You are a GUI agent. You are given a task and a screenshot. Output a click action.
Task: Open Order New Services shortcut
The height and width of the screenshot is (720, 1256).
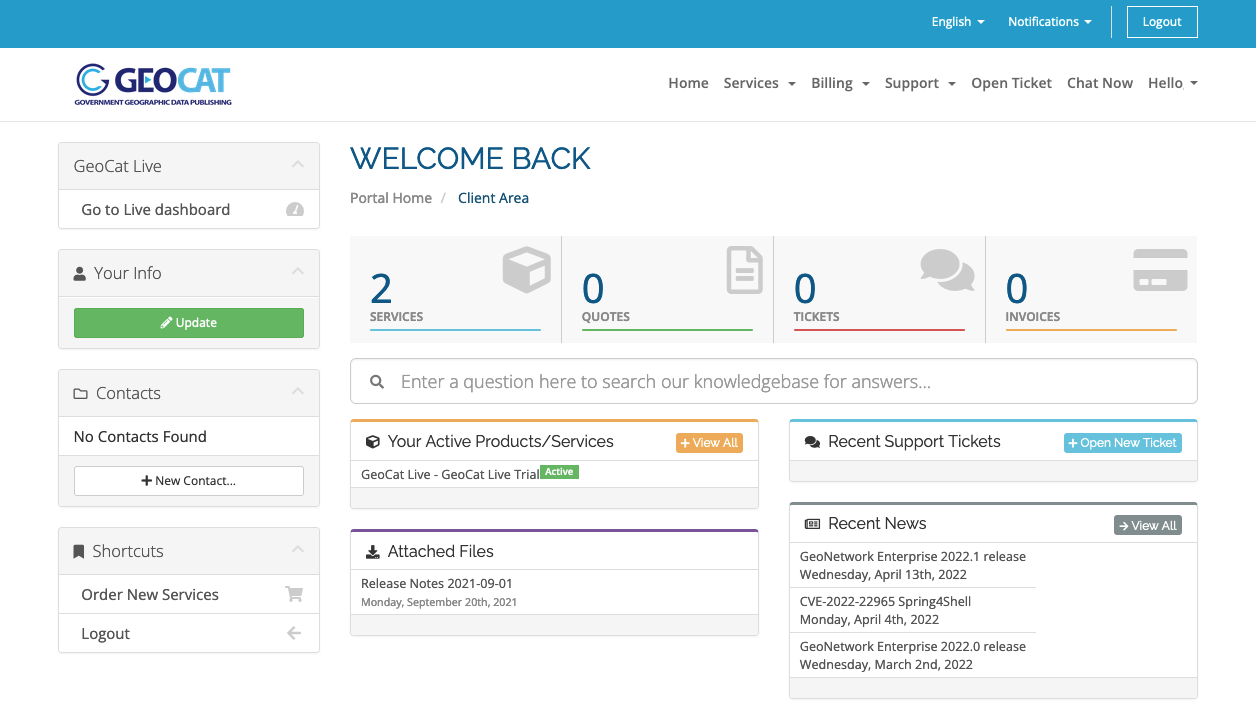point(189,594)
